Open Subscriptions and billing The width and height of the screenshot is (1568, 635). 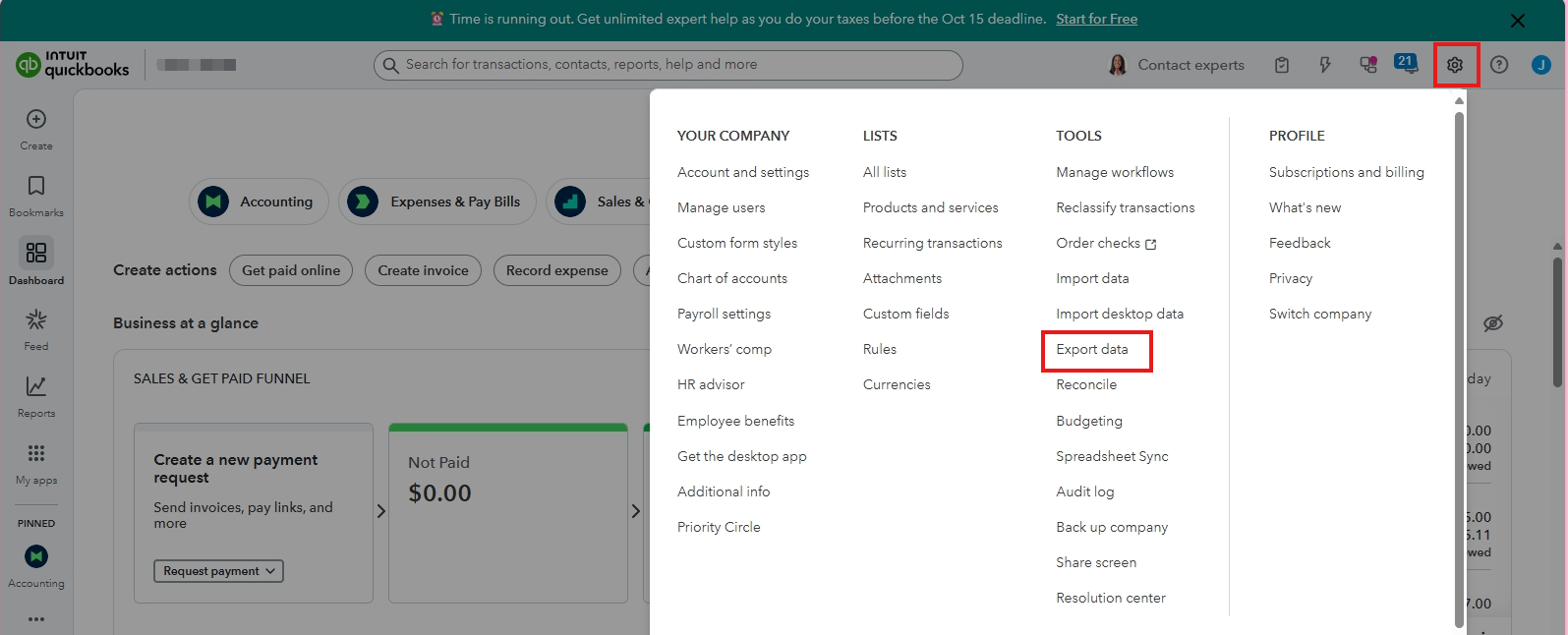(x=1346, y=172)
